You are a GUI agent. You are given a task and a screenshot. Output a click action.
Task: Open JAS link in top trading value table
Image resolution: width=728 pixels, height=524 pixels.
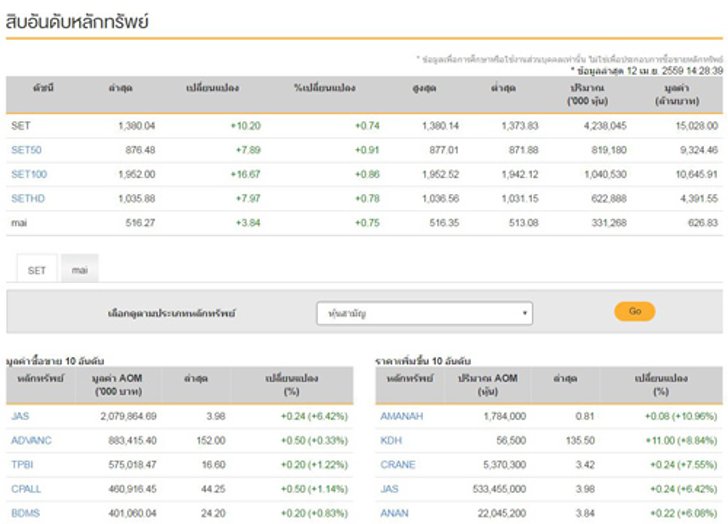tap(20, 416)
